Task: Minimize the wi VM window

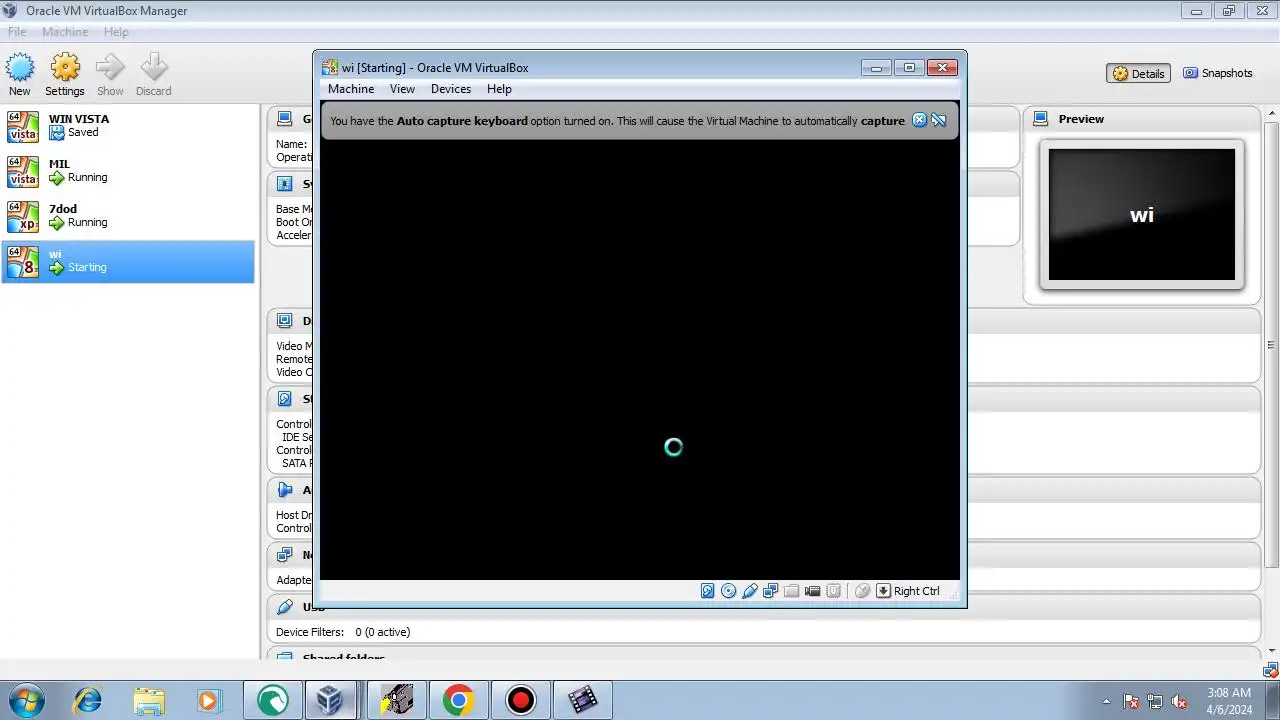Action: (876, 68)
